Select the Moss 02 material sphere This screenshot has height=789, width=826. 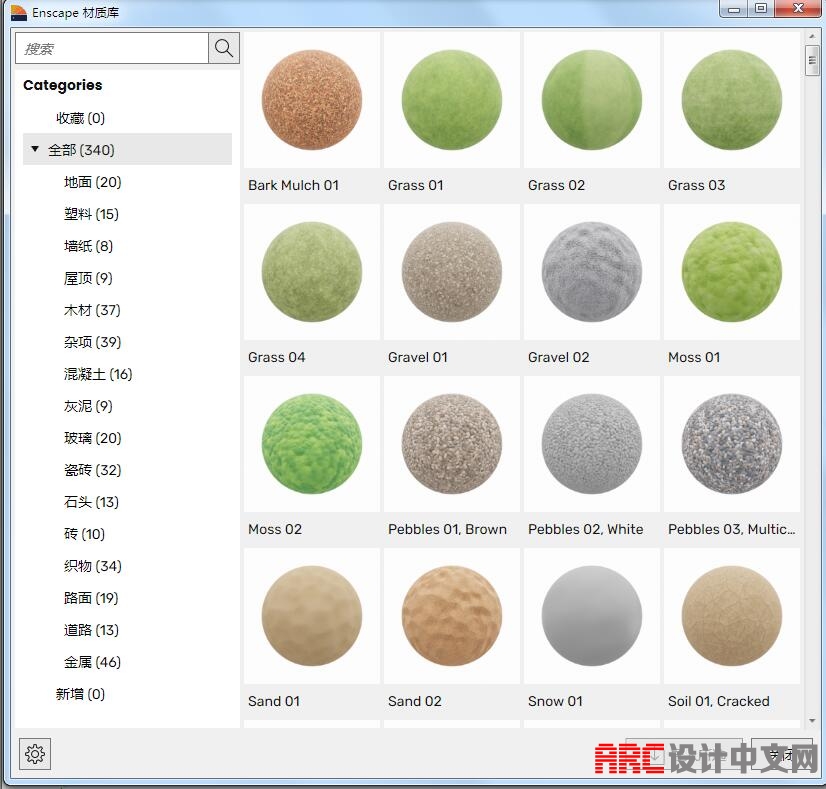[x=312, y=444]
